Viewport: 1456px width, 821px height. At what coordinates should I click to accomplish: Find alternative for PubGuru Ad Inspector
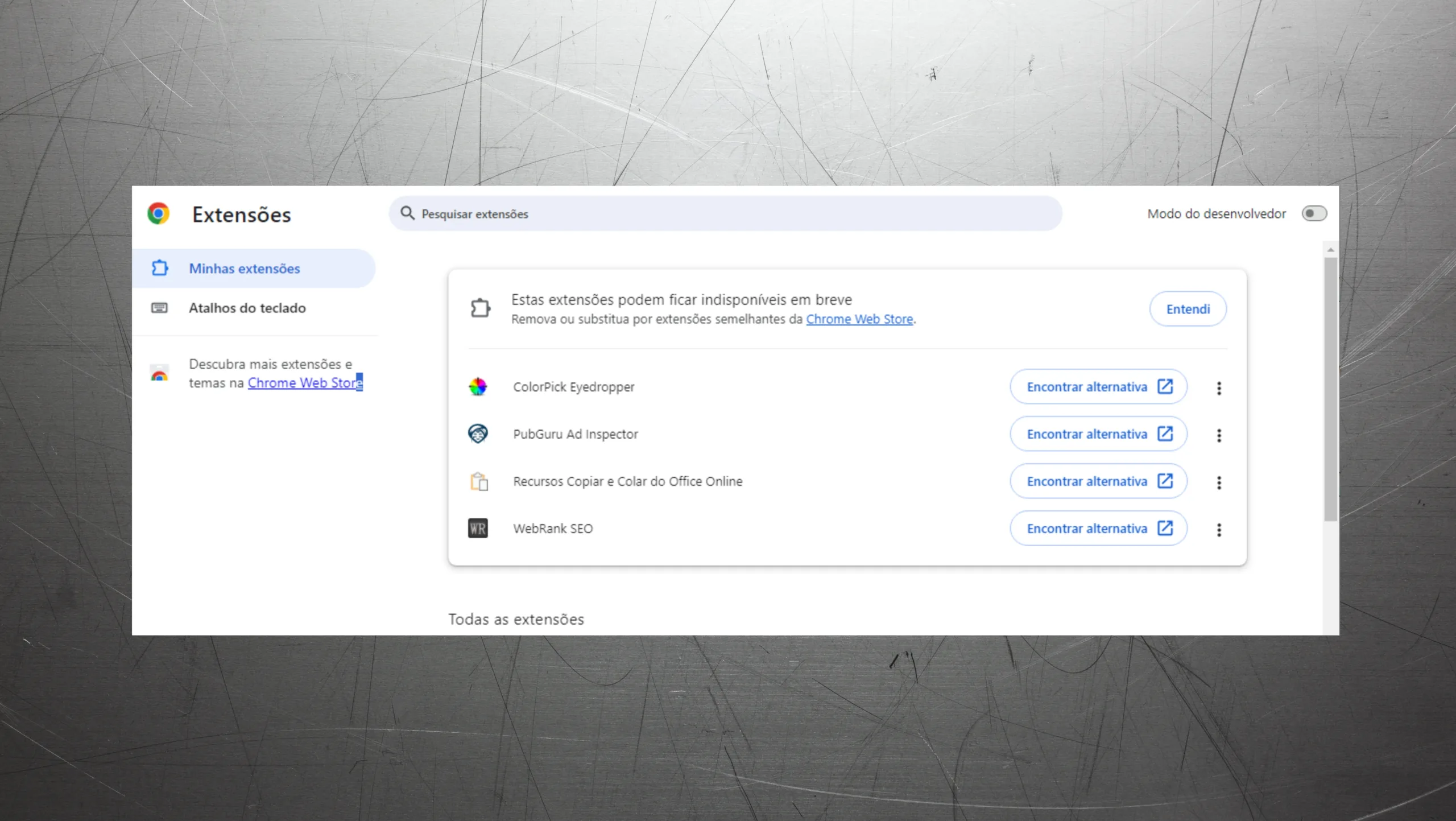pos(1098,434)
